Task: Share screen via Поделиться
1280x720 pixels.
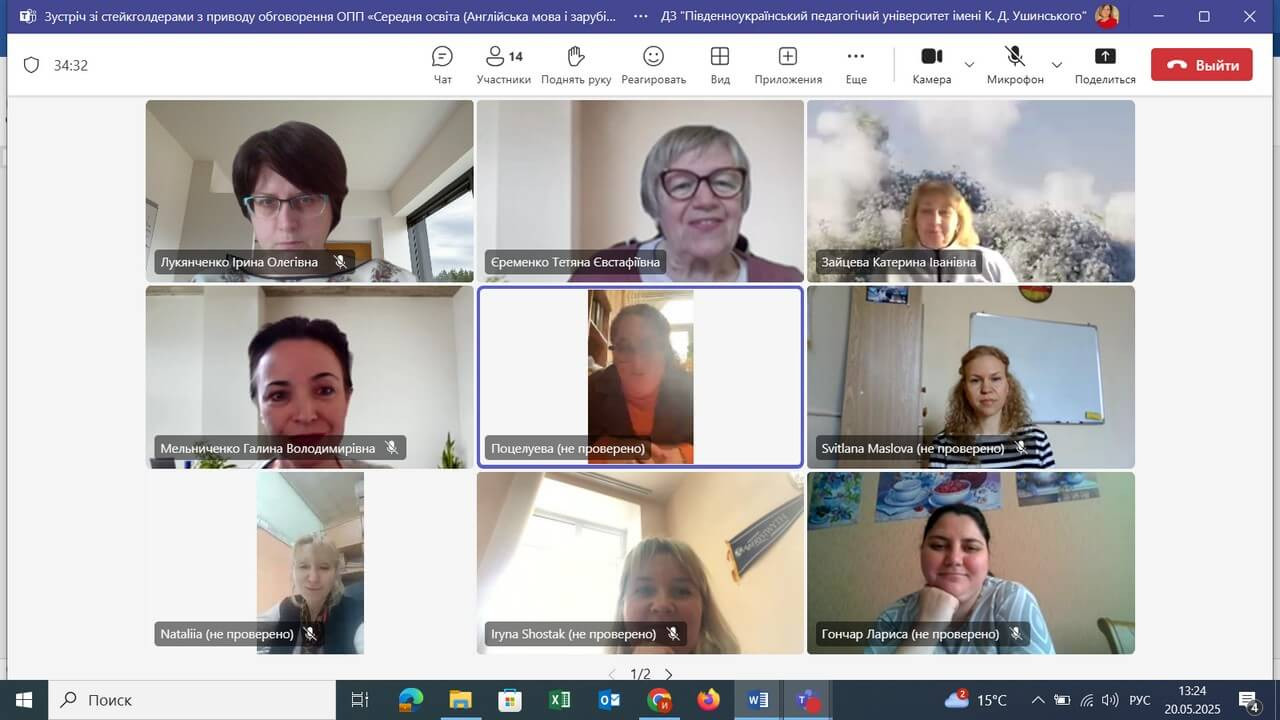Action: click(1105, 65)
